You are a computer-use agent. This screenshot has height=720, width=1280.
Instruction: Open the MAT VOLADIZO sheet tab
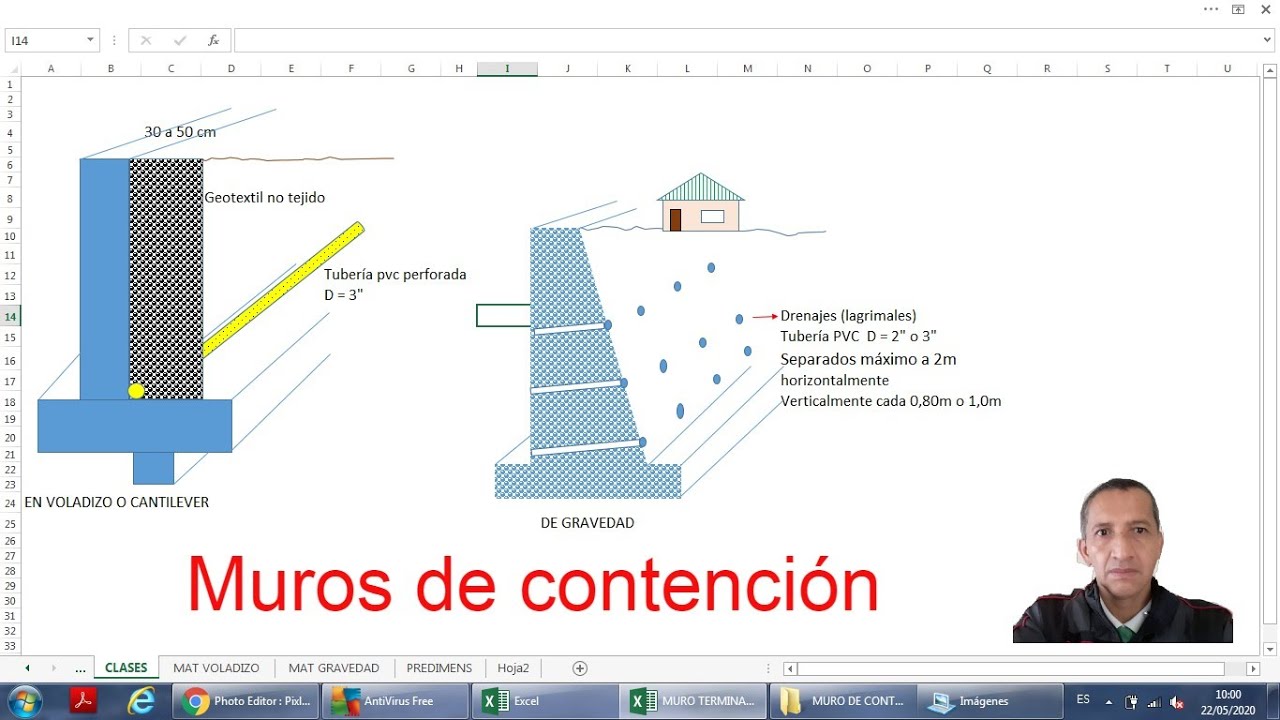tap(216, 668)
